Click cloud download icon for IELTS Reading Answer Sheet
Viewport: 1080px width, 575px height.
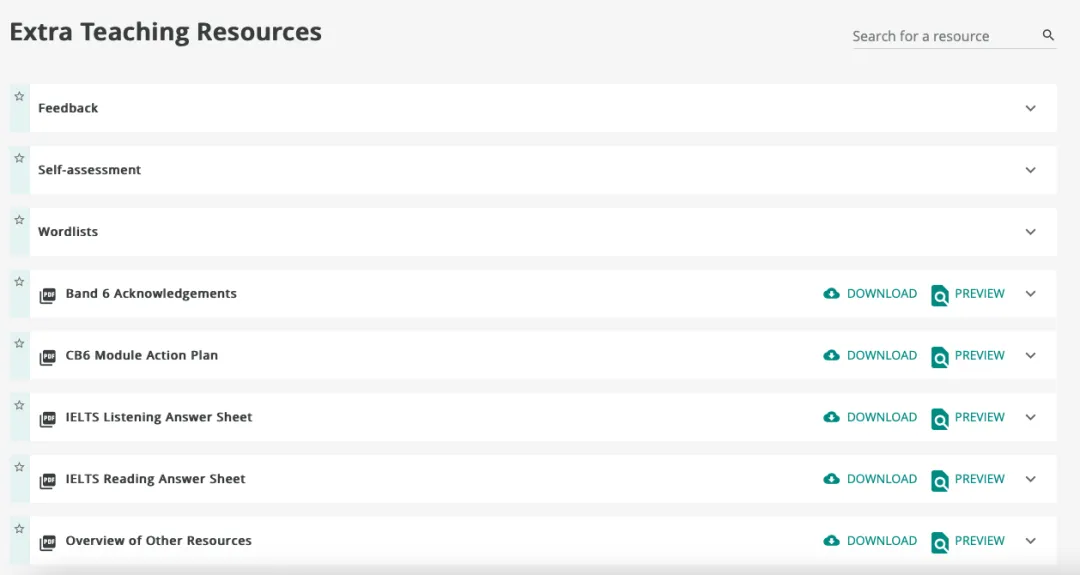(x=831, y=479)
